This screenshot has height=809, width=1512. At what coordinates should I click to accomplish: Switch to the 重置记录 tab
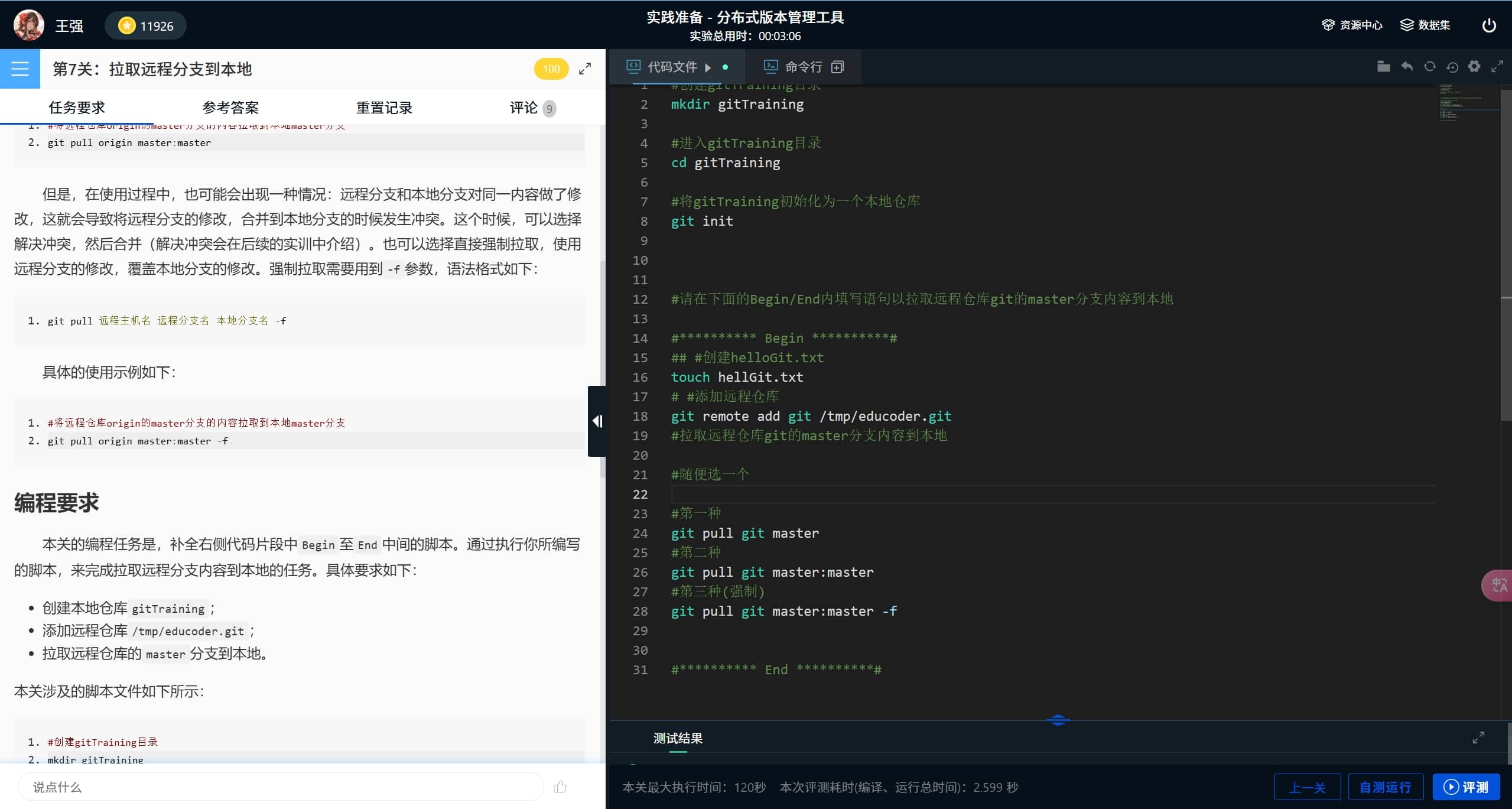pos(384,108)
